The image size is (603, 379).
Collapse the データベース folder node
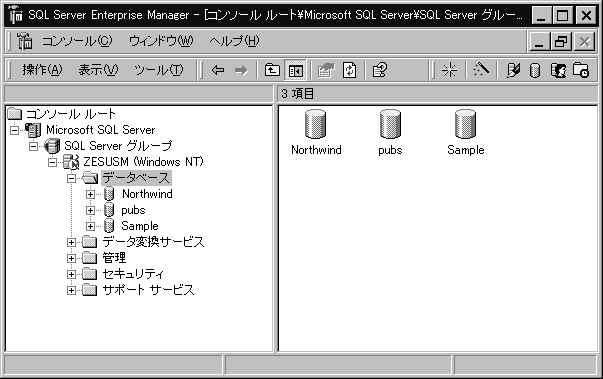pyautogui.click(x=71, y=178)
